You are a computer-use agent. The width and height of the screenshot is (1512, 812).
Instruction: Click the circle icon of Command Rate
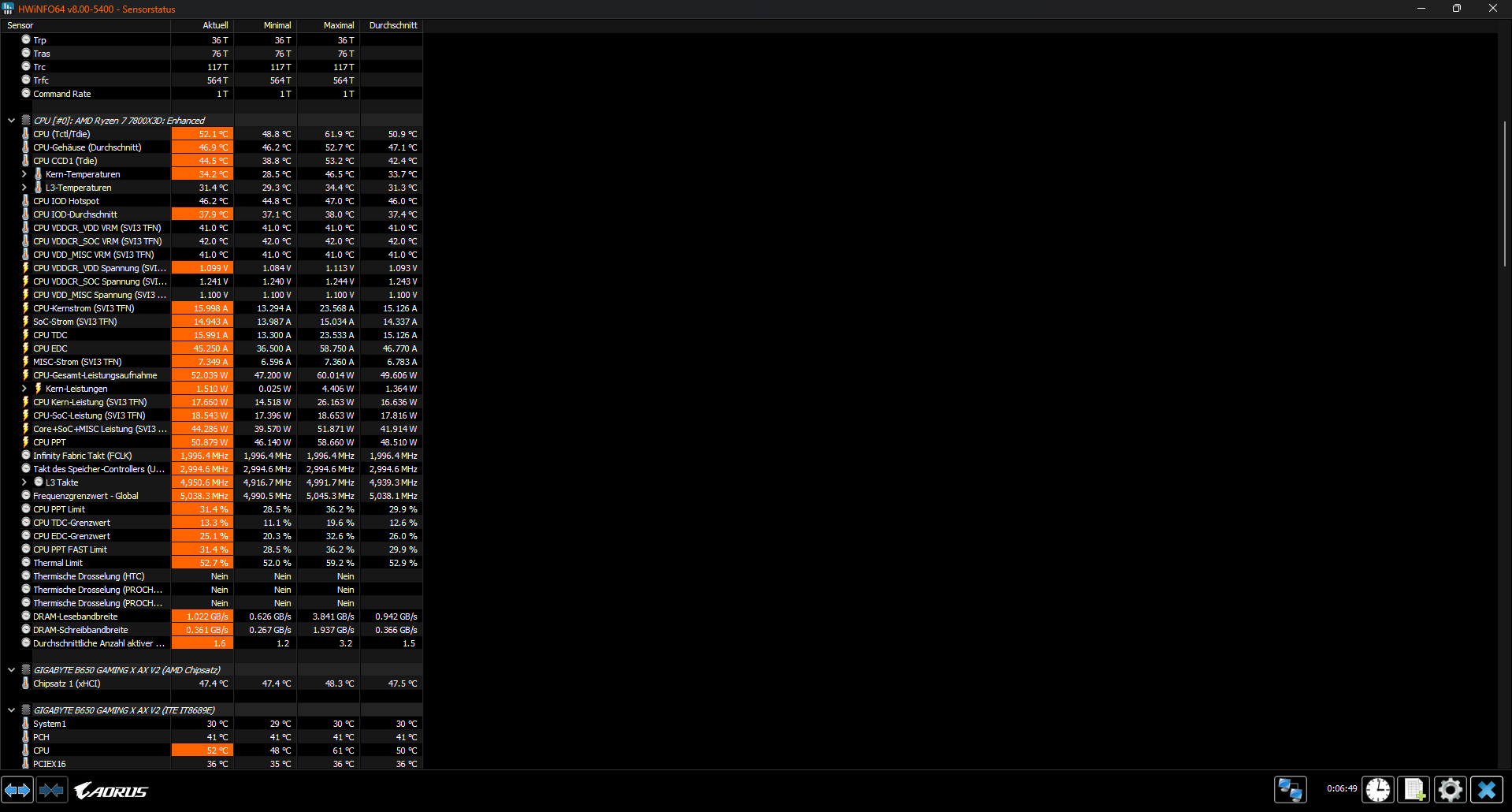pyautogui.click(x=26, y=93)
